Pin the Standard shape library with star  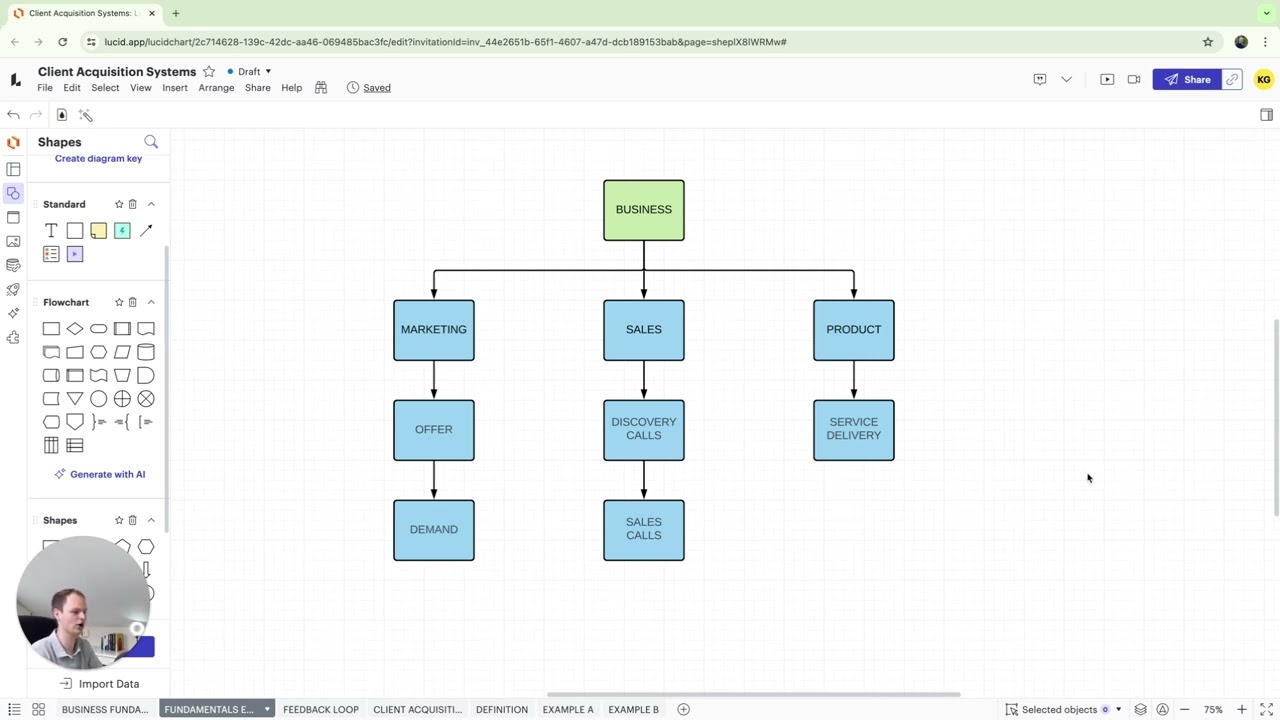click(119, 204)
